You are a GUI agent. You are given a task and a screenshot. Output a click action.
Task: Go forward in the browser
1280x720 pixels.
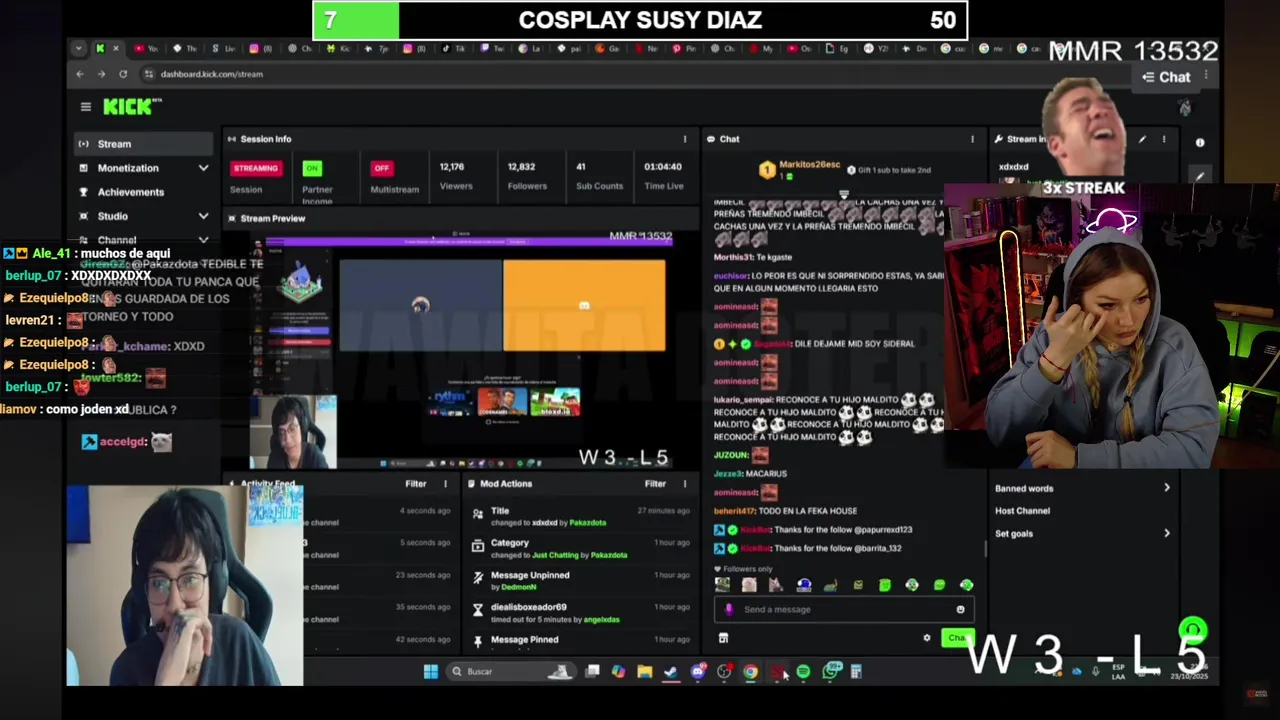tap(101, 74)
